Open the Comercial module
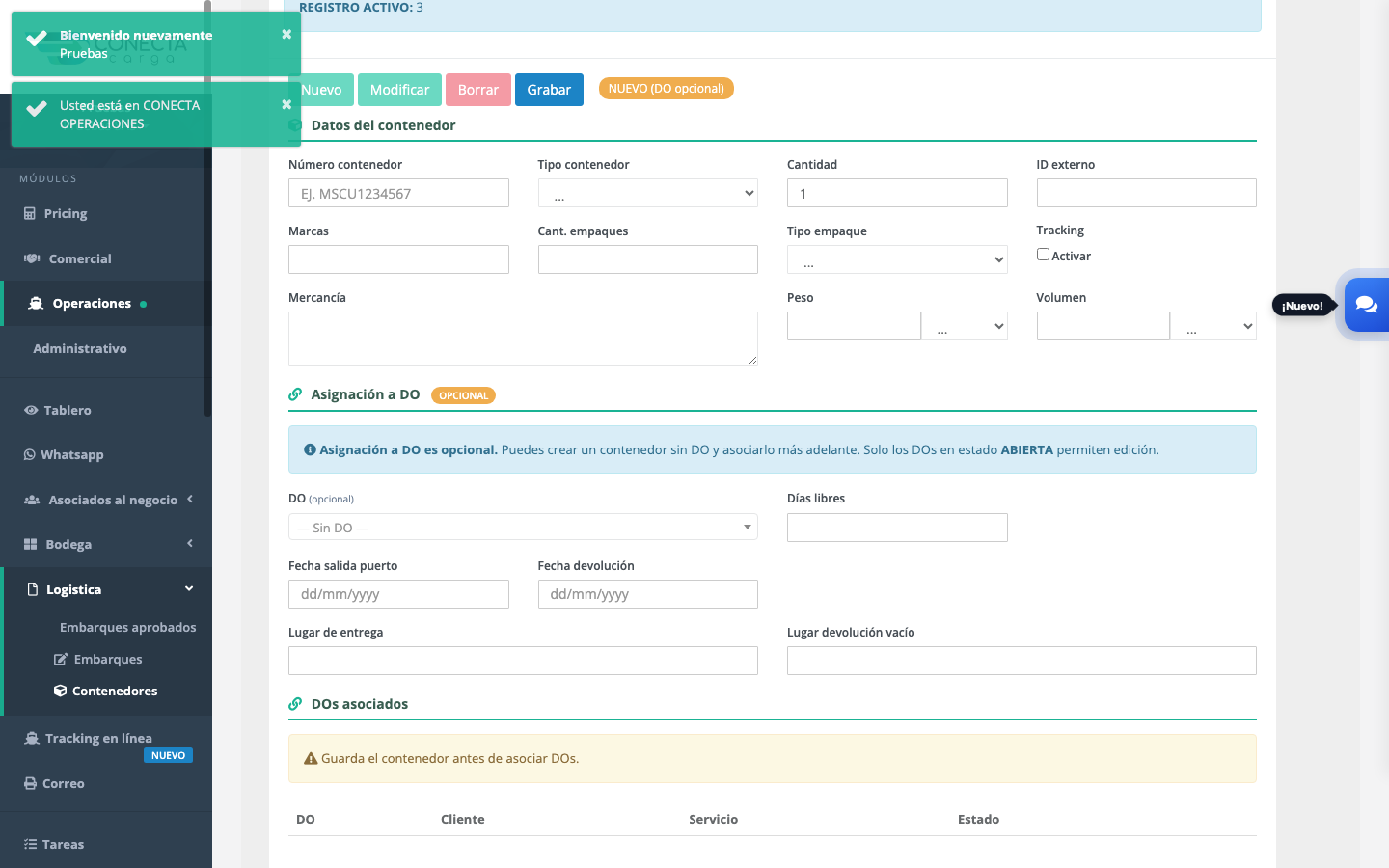Image resolution: width=1389 pixels, height=868 pixels. pyautogui.click(x=80, y=258)
